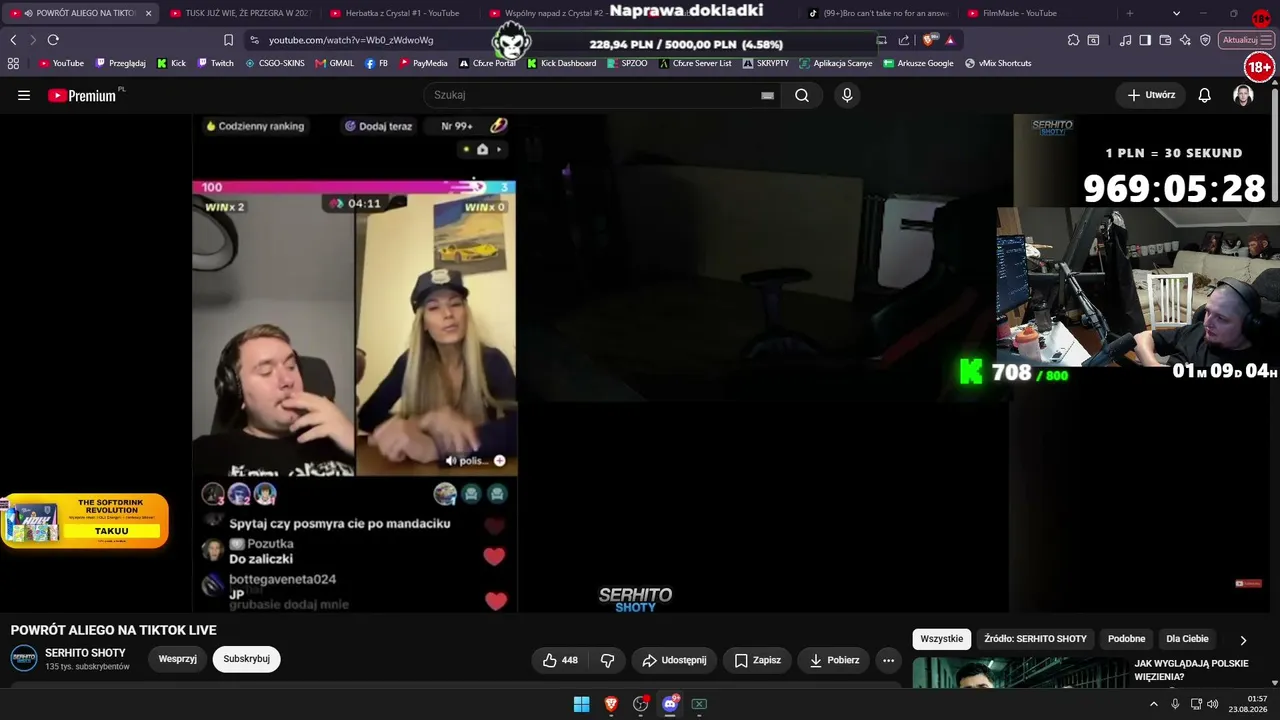1280x720 pixels.
Task: Open site settings icon beside the URL
Action: coord(254,40)
